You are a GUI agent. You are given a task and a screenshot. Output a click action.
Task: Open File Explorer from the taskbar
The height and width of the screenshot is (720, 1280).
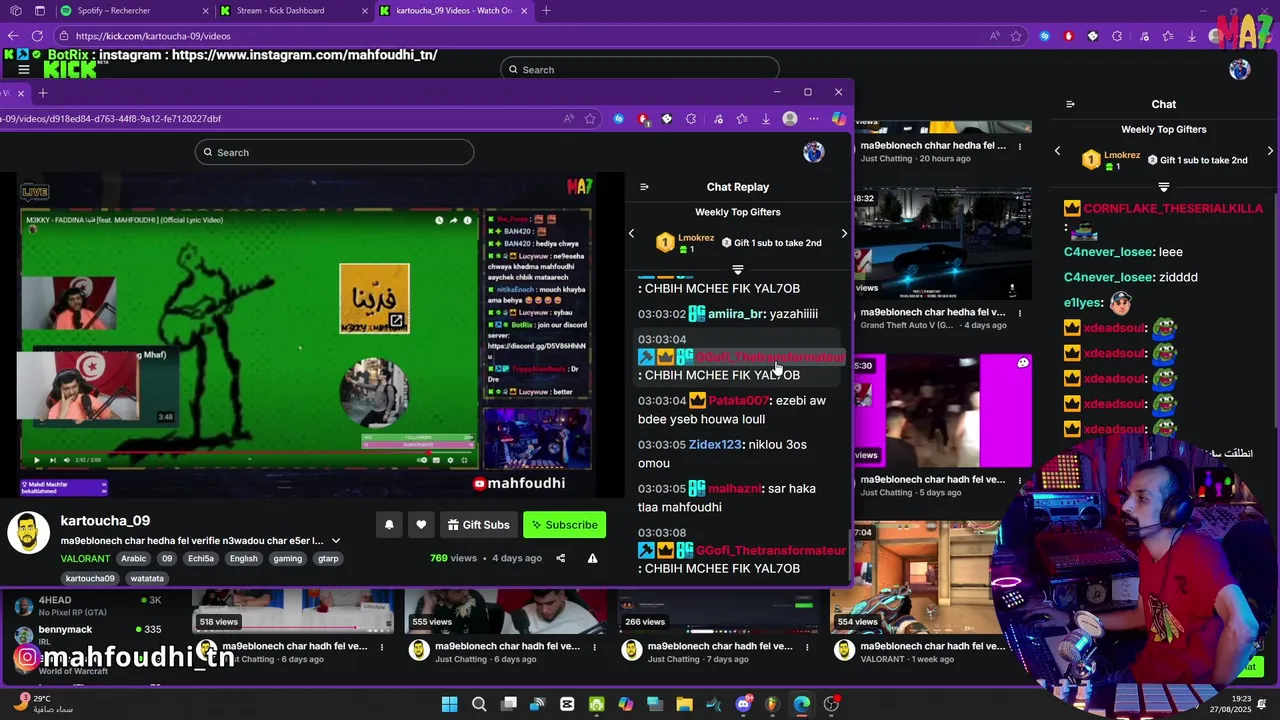(x=685, y=704)
